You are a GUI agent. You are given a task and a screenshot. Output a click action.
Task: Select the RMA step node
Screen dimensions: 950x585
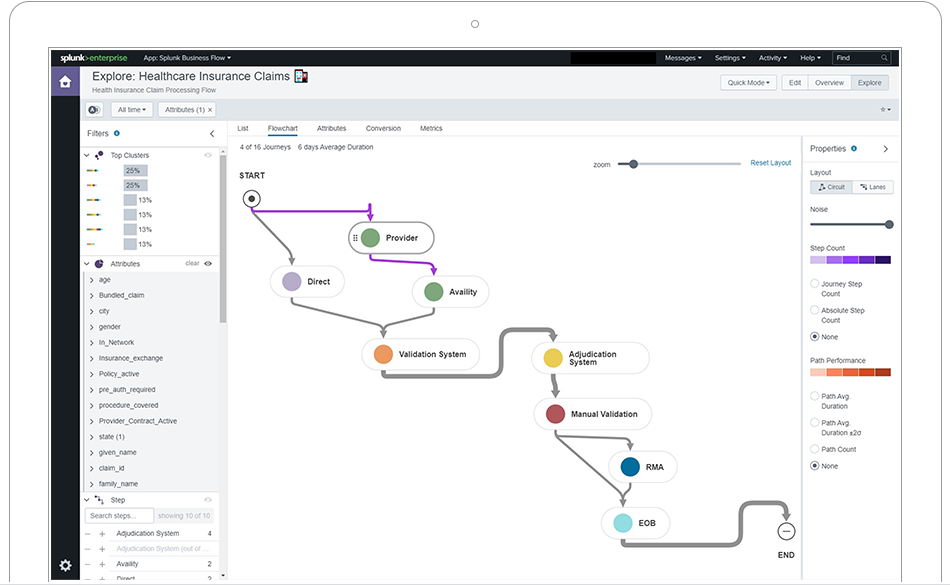pos(642,467)
